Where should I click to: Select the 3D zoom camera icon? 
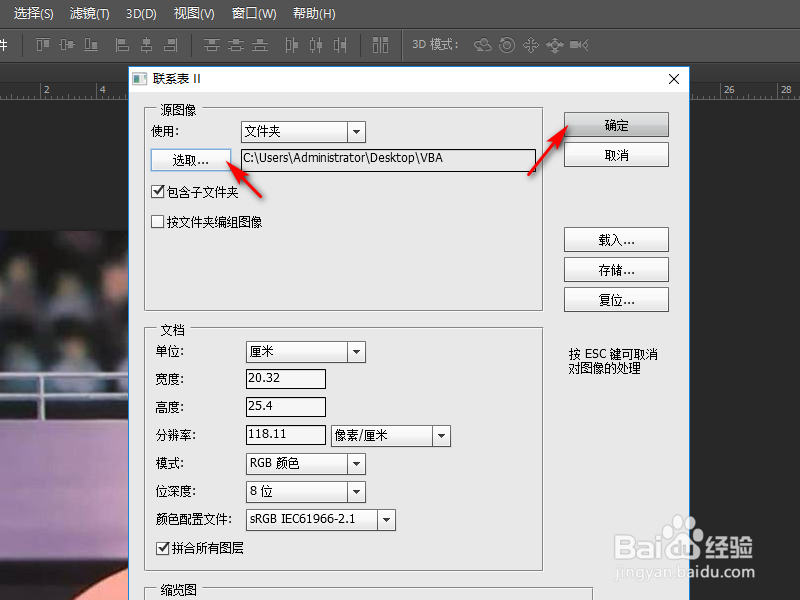coord(579,45)
